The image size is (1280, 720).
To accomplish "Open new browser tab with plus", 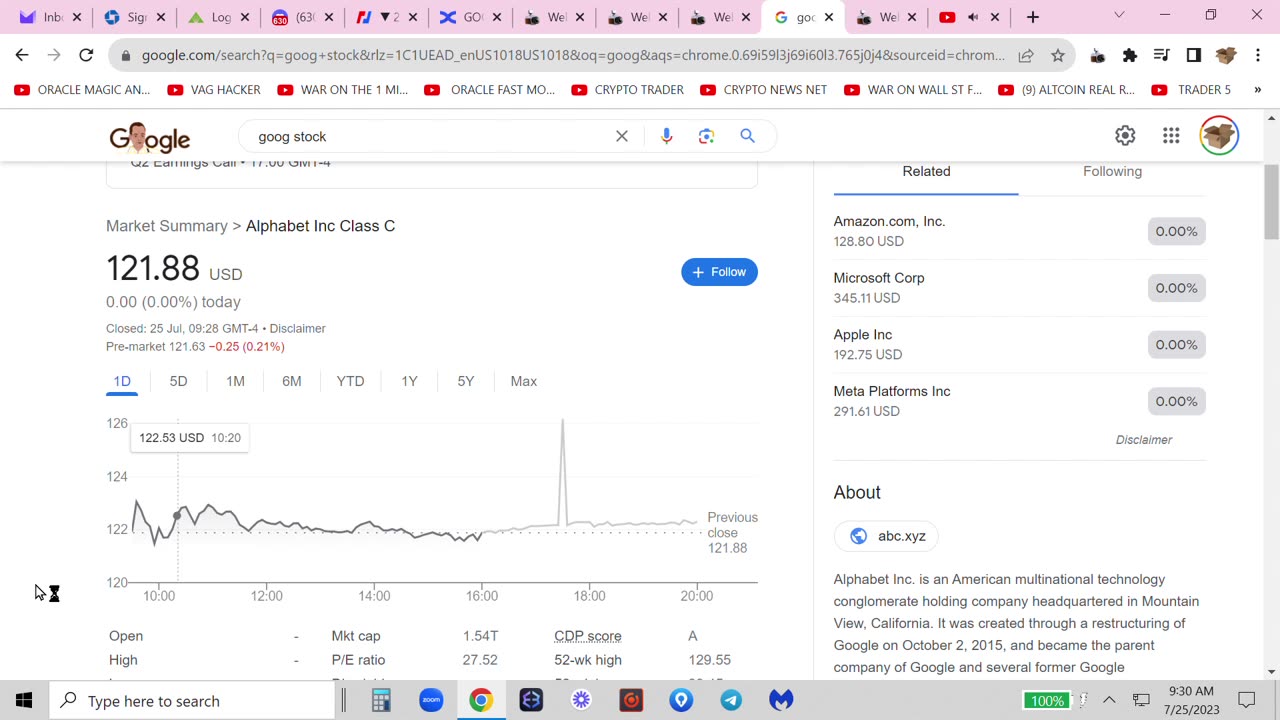I will coord(1033,17).
